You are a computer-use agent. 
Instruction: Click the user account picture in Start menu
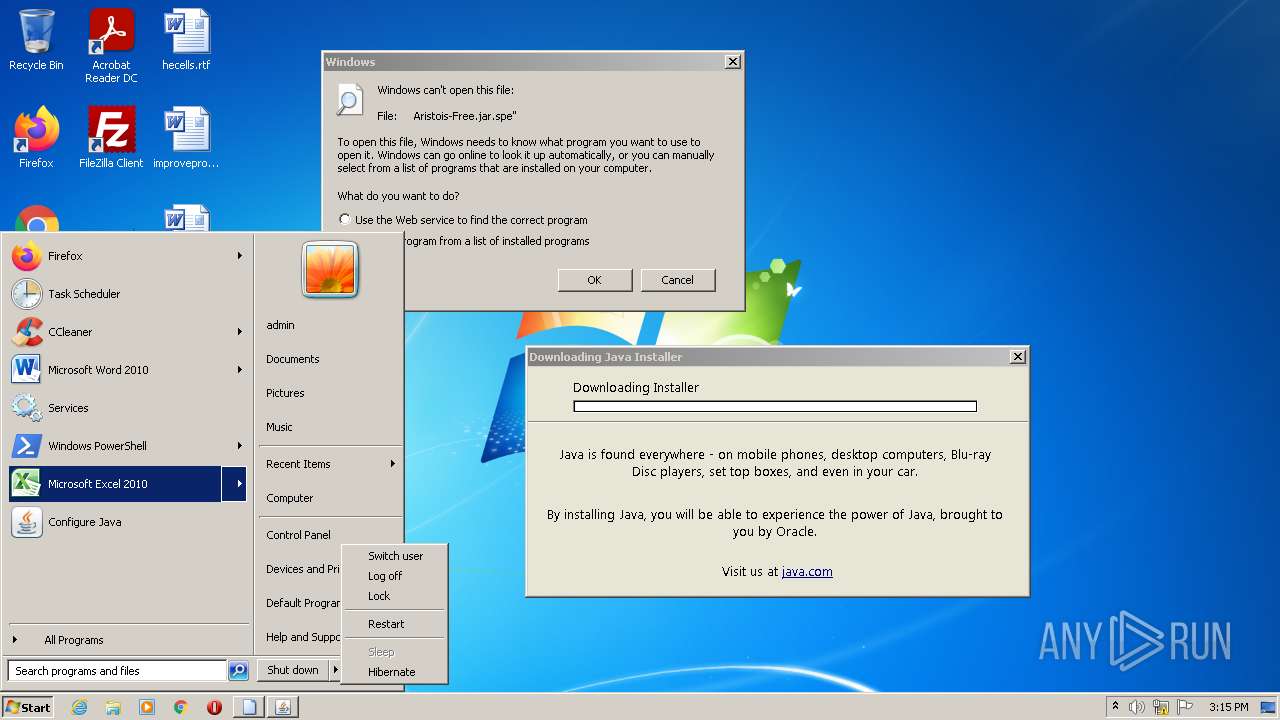click(x=330, y=270)
